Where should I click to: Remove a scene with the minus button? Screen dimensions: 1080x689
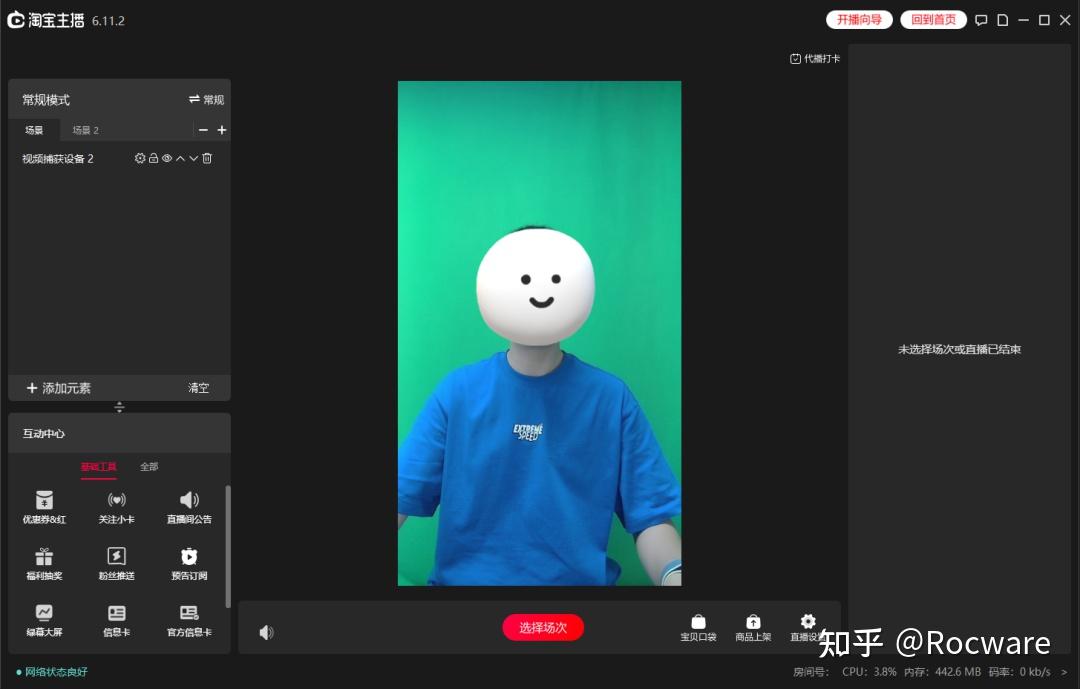coord(203,130)
